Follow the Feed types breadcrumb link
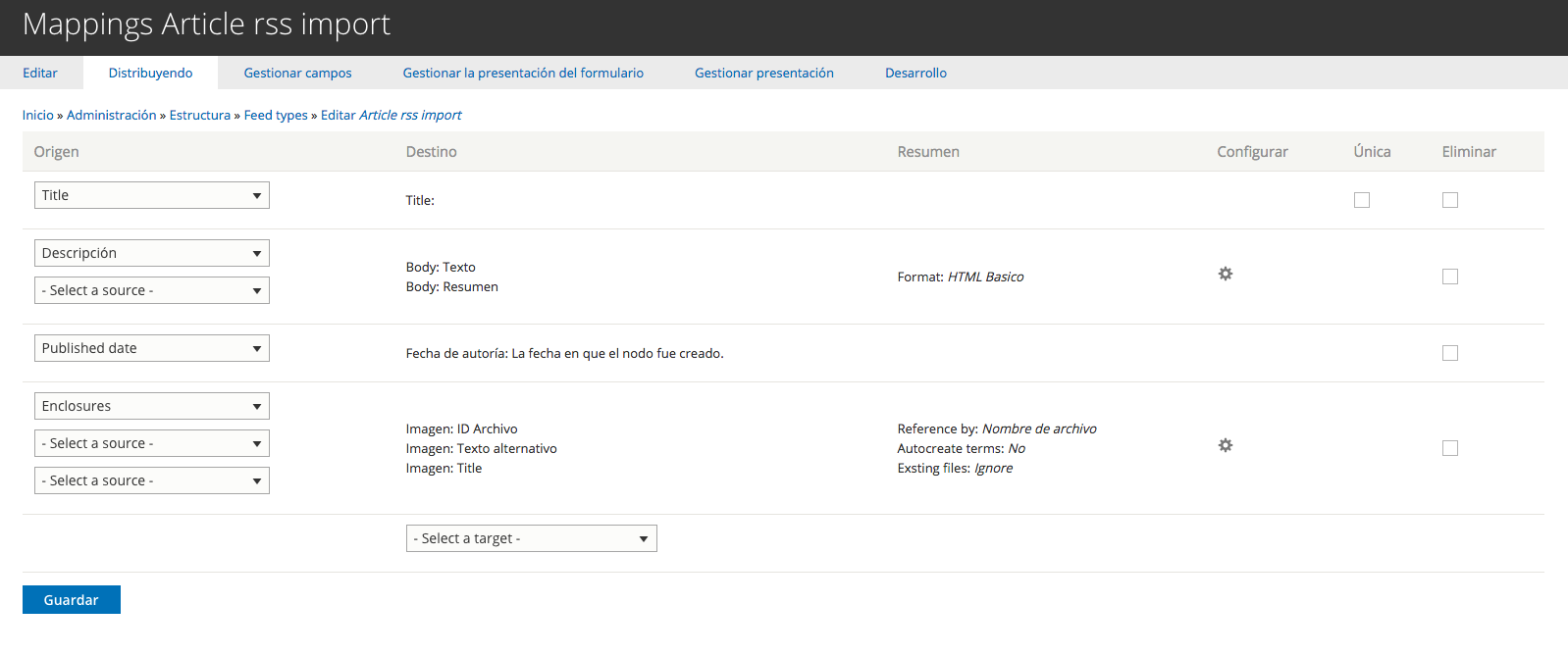Screen dimensions: 1568x655 [276, 115]
